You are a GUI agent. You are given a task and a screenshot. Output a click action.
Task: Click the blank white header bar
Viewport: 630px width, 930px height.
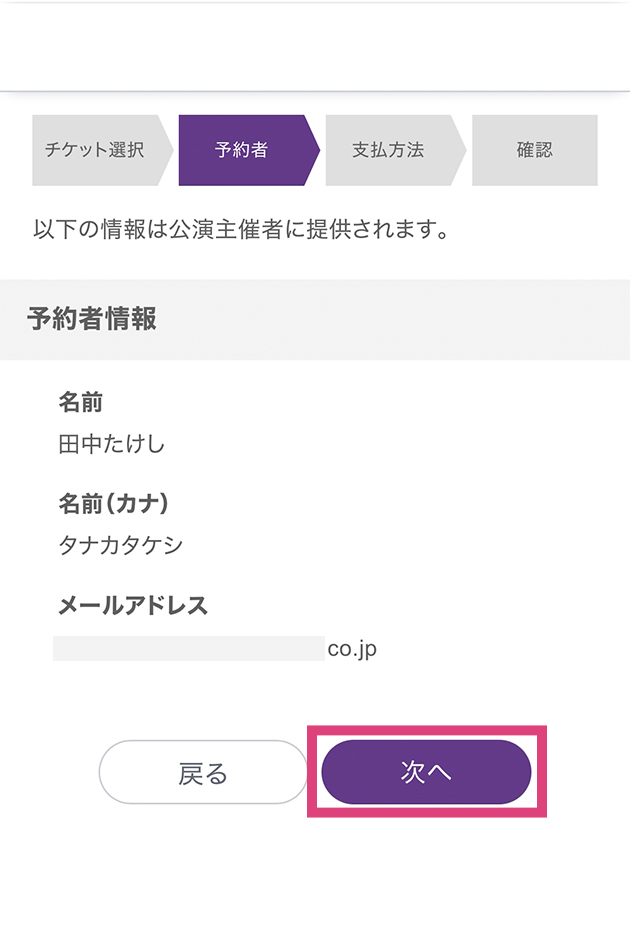315,45
